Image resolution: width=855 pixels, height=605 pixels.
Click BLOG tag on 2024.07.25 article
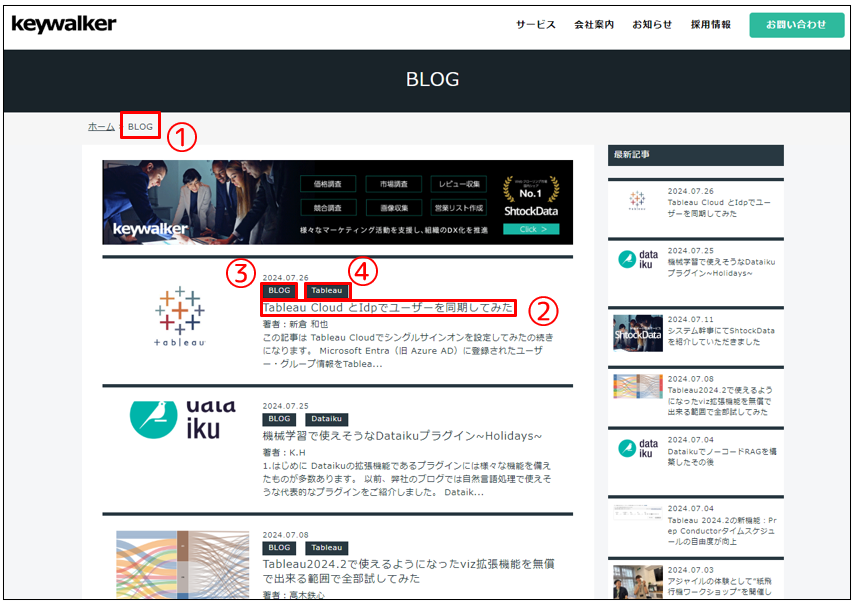click(x=279, y=419)
